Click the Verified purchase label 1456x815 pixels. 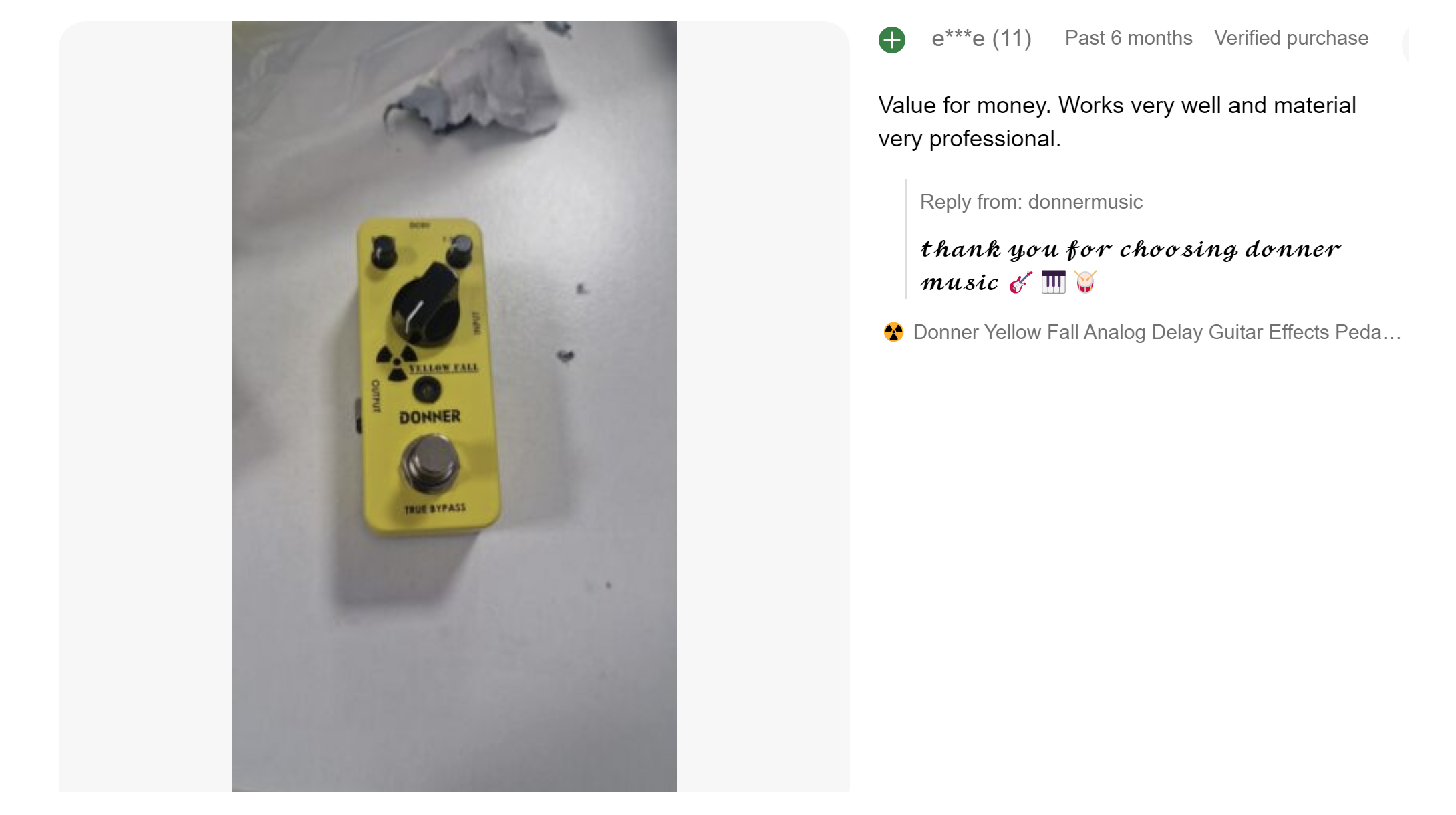(1291, 38)
